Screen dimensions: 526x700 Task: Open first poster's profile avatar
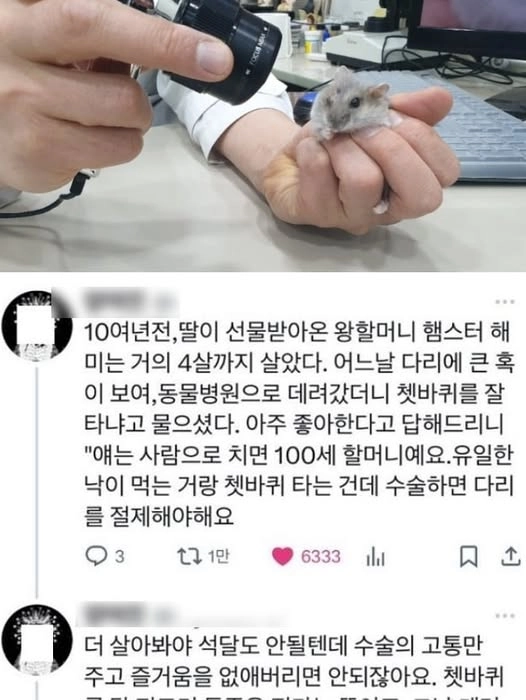pos(37,325)
